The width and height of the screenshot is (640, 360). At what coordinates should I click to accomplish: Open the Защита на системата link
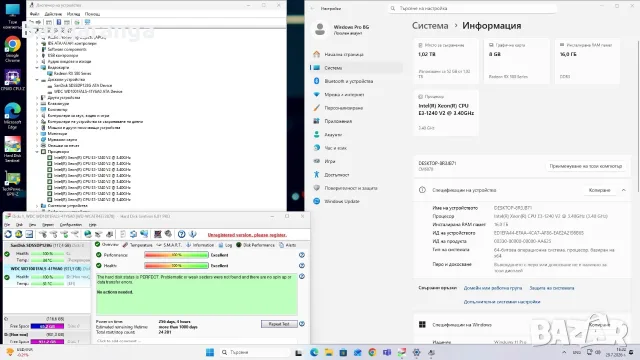[551, 288]
